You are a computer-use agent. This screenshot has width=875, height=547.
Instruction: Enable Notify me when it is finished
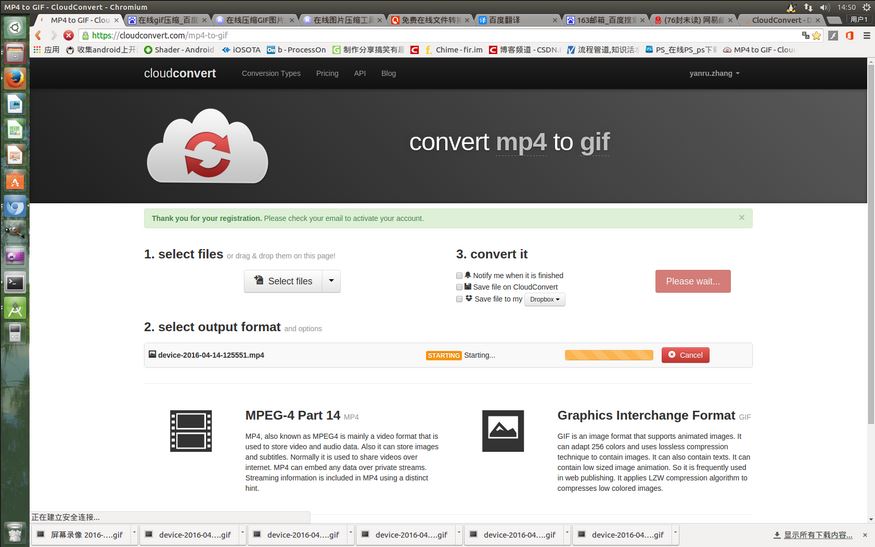point(459,276)
